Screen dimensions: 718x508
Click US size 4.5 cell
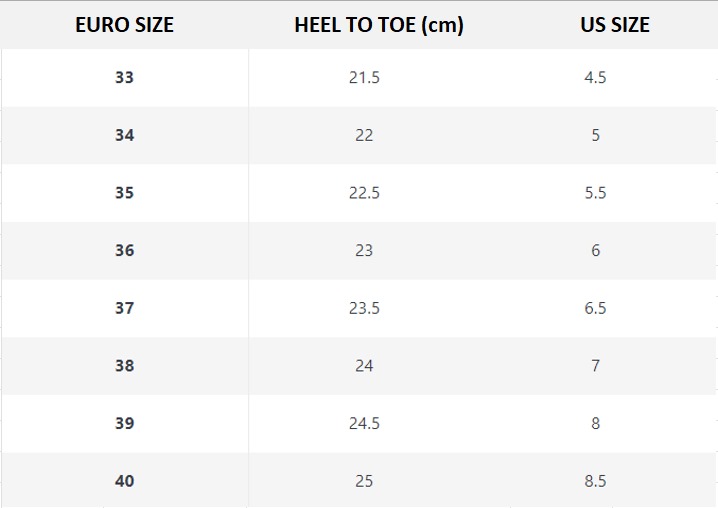595,77
